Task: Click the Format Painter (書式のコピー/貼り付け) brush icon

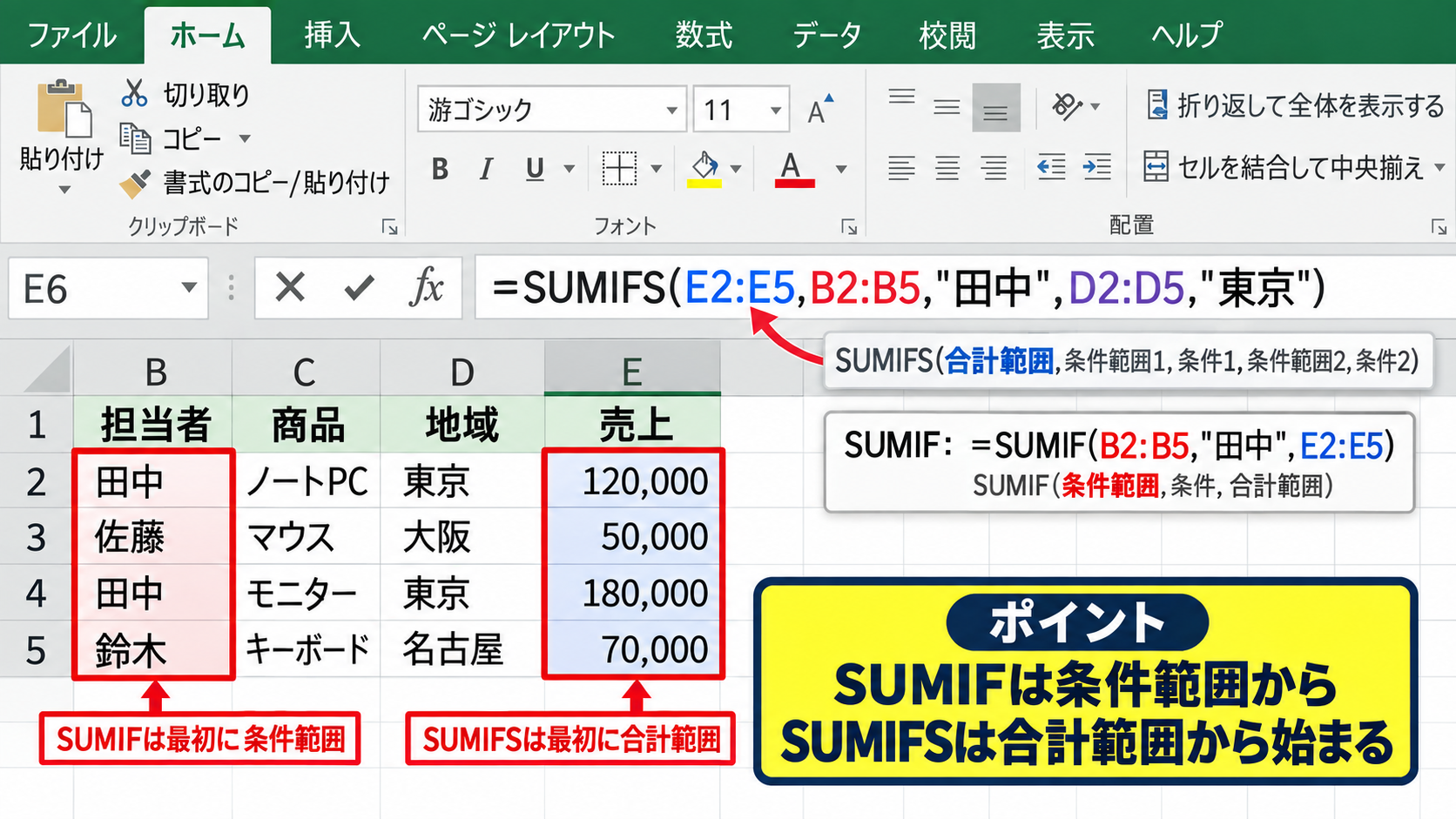Action: tap(134, 183)
